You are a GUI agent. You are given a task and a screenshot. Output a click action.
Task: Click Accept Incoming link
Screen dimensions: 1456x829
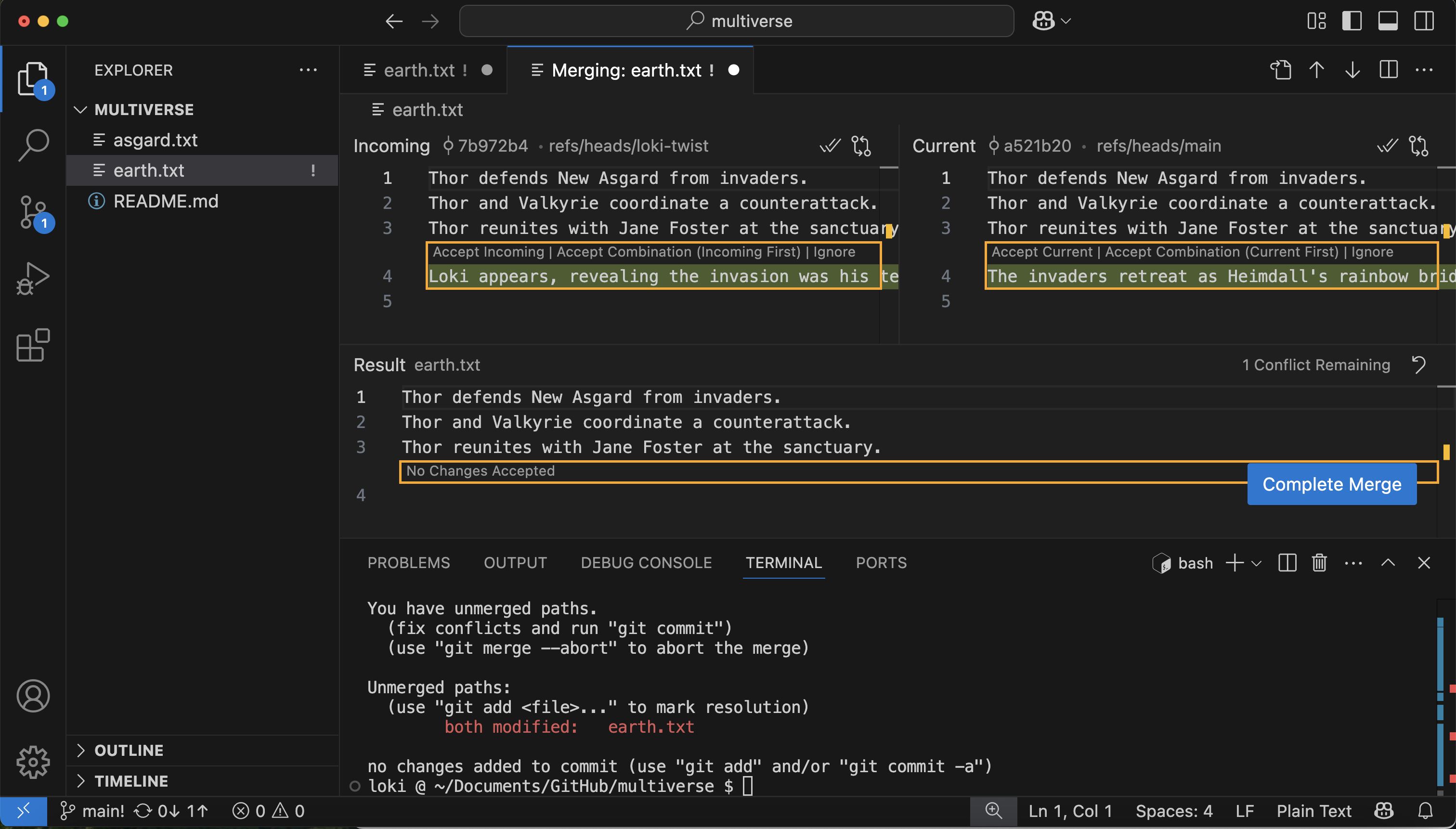pos(489,252)
